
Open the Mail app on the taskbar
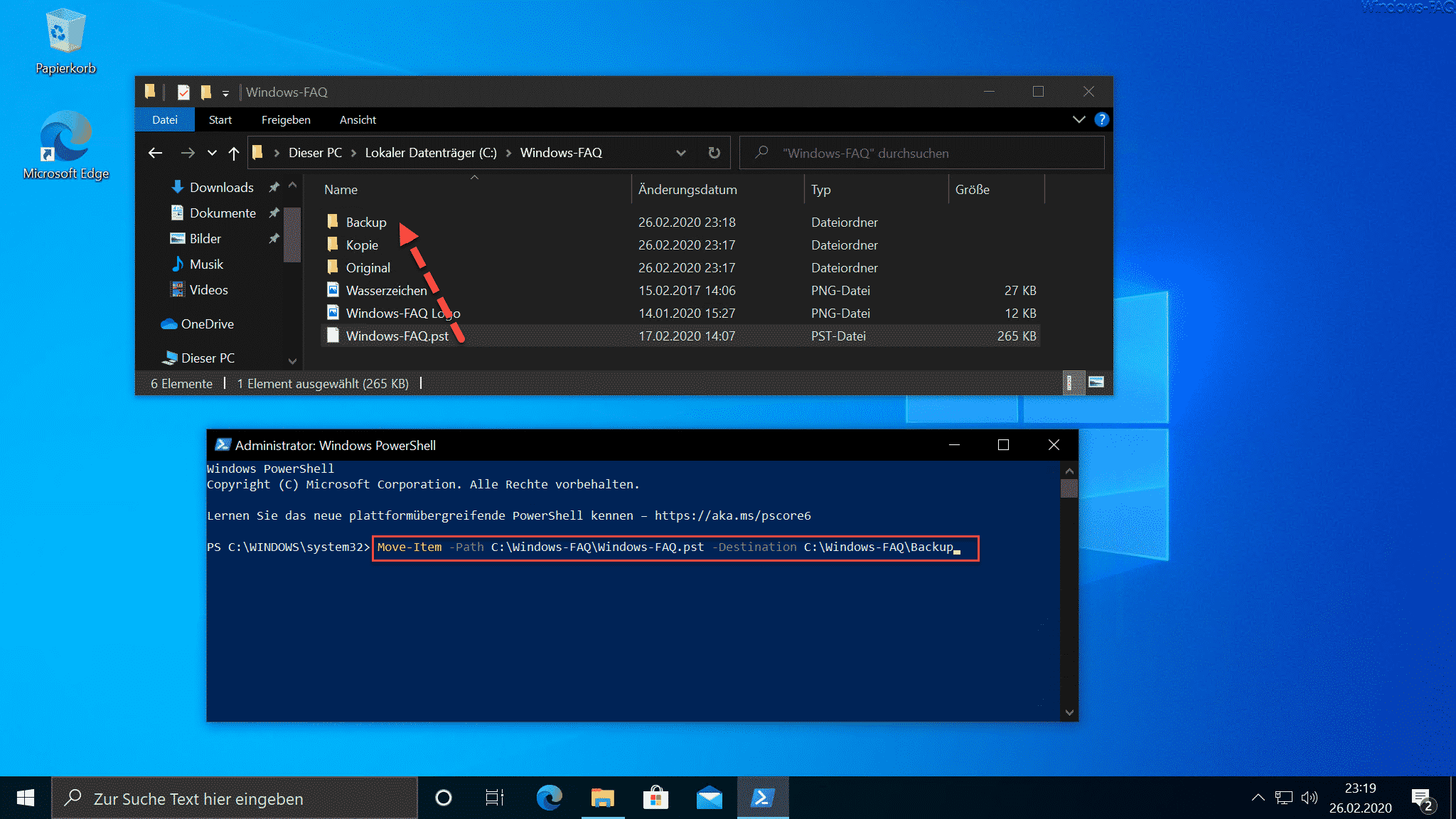(x=709, y=798)
